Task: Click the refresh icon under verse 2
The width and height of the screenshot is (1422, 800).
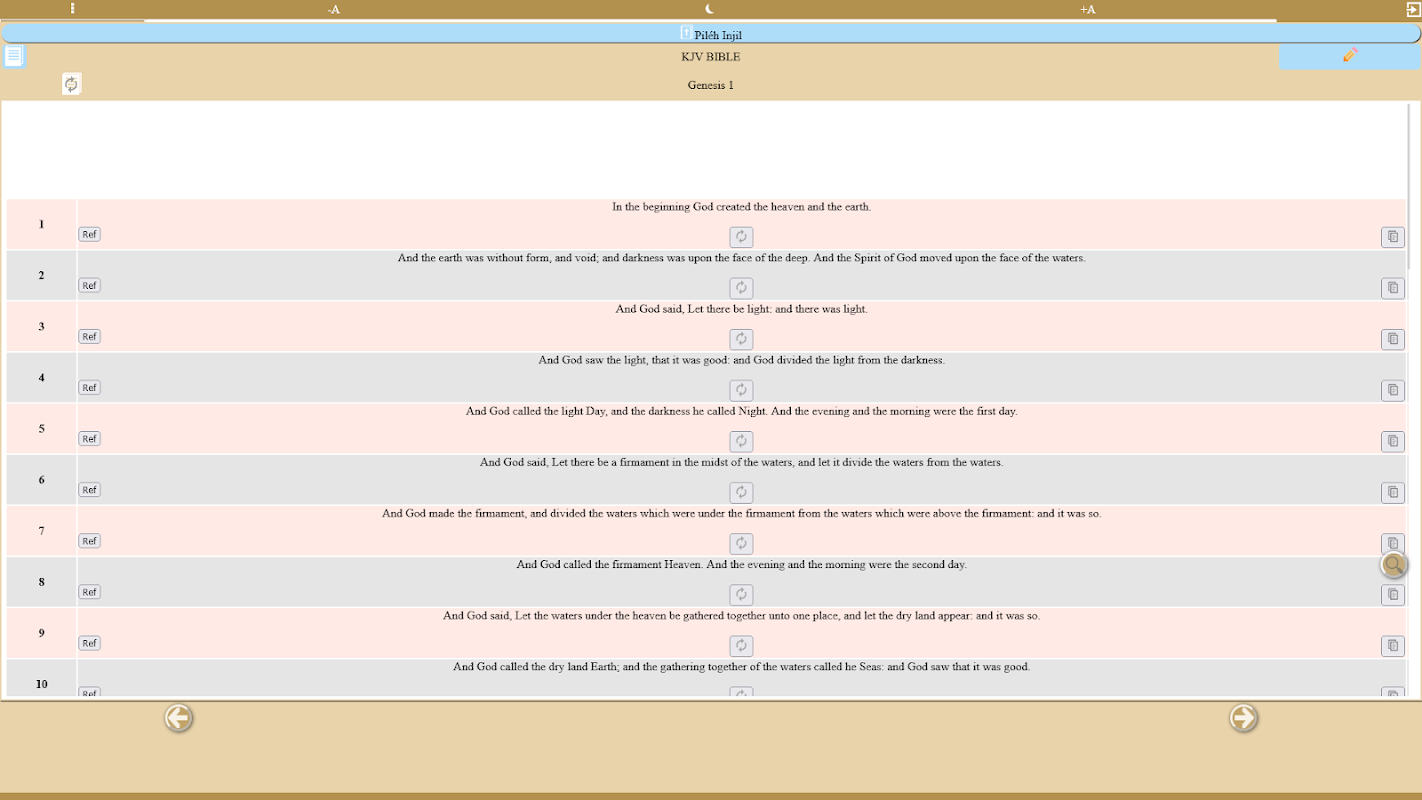Action: [741, 288]
